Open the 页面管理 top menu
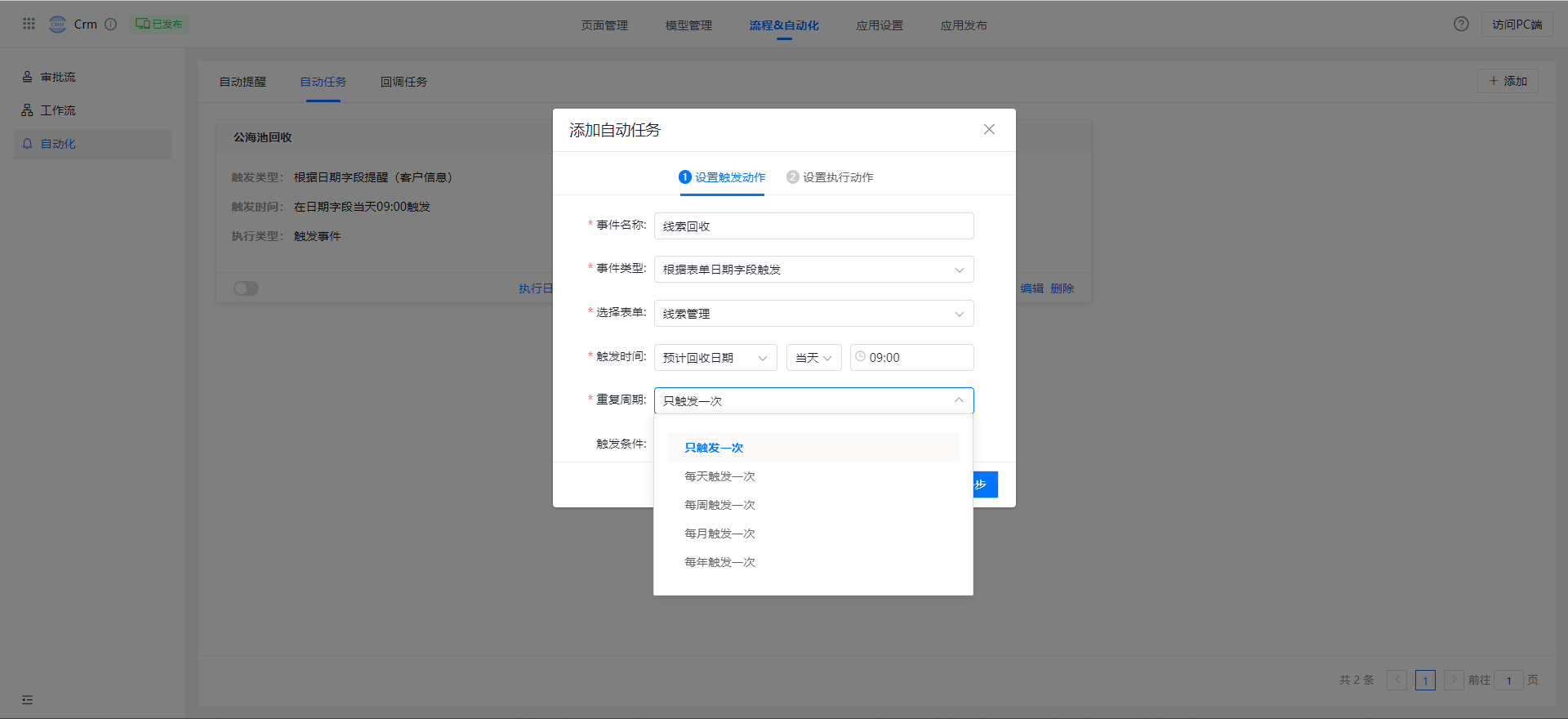Viewport: 1568px width, 719px height. coord(604,25)
